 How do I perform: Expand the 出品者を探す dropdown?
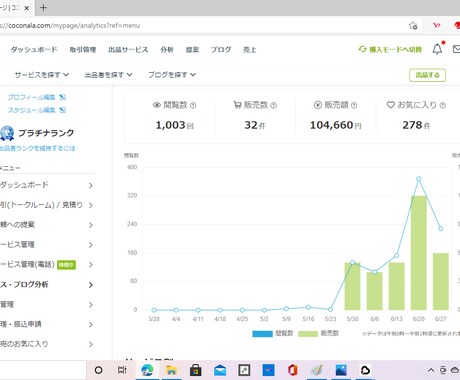[108, 75]
